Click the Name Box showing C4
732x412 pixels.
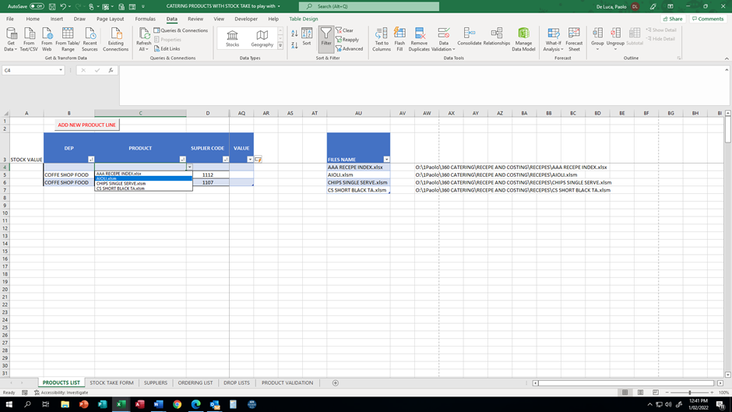pos(29,70)
